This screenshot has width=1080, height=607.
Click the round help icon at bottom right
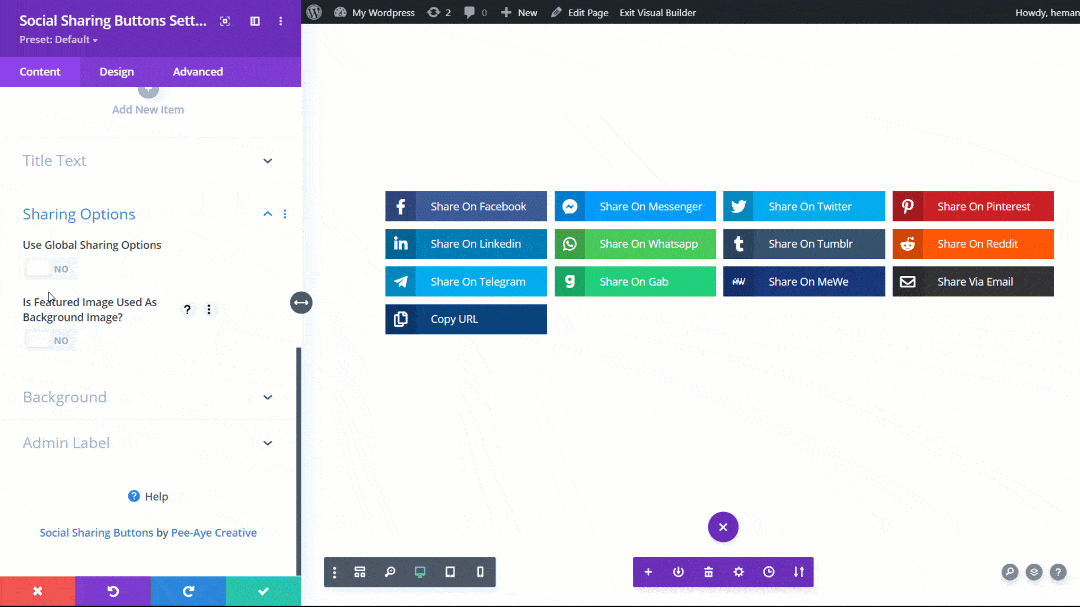pyautogui.click(x=1058, y=572)
